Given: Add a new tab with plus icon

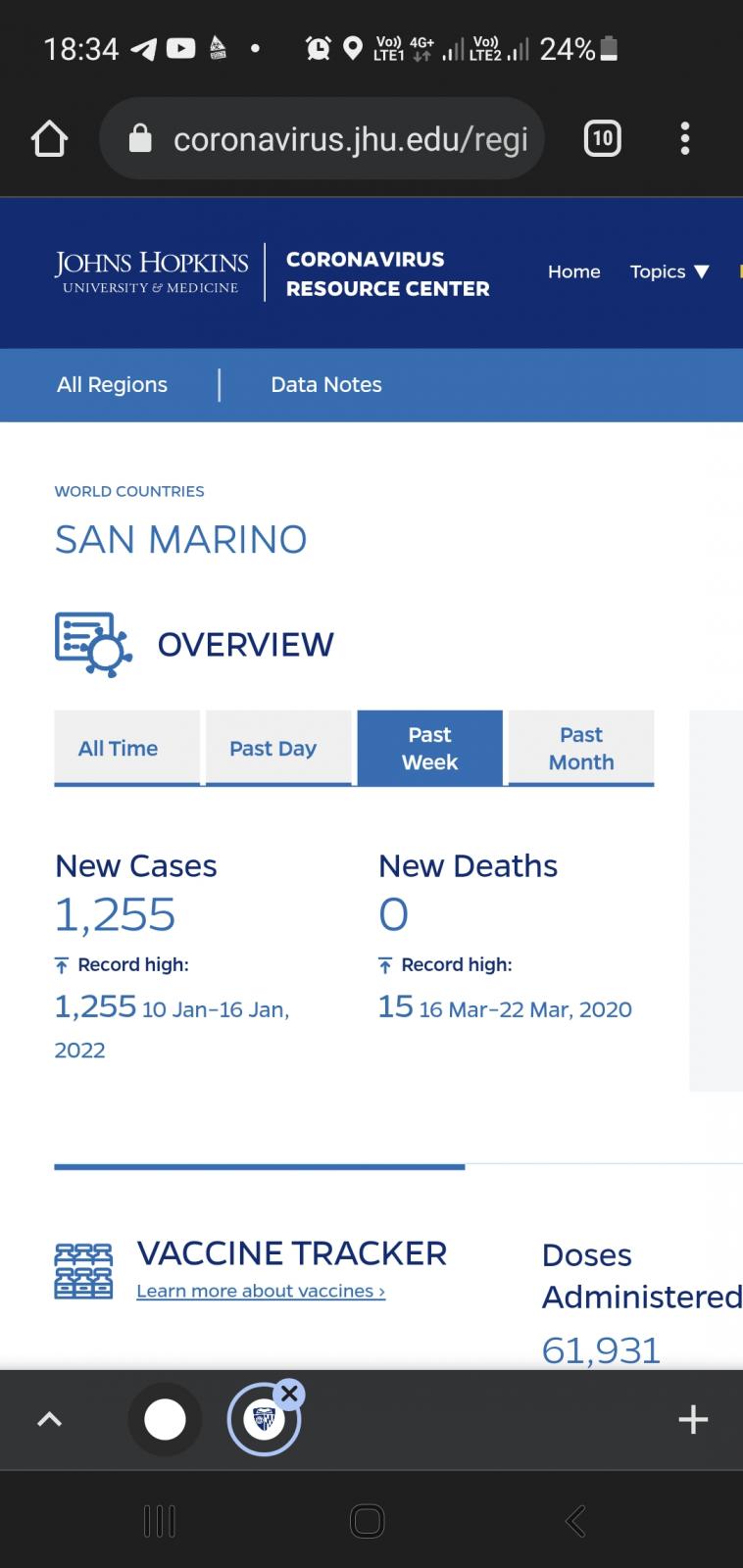Looking at the screenshot, I should pyautogui.click(x=693, y=1419).
